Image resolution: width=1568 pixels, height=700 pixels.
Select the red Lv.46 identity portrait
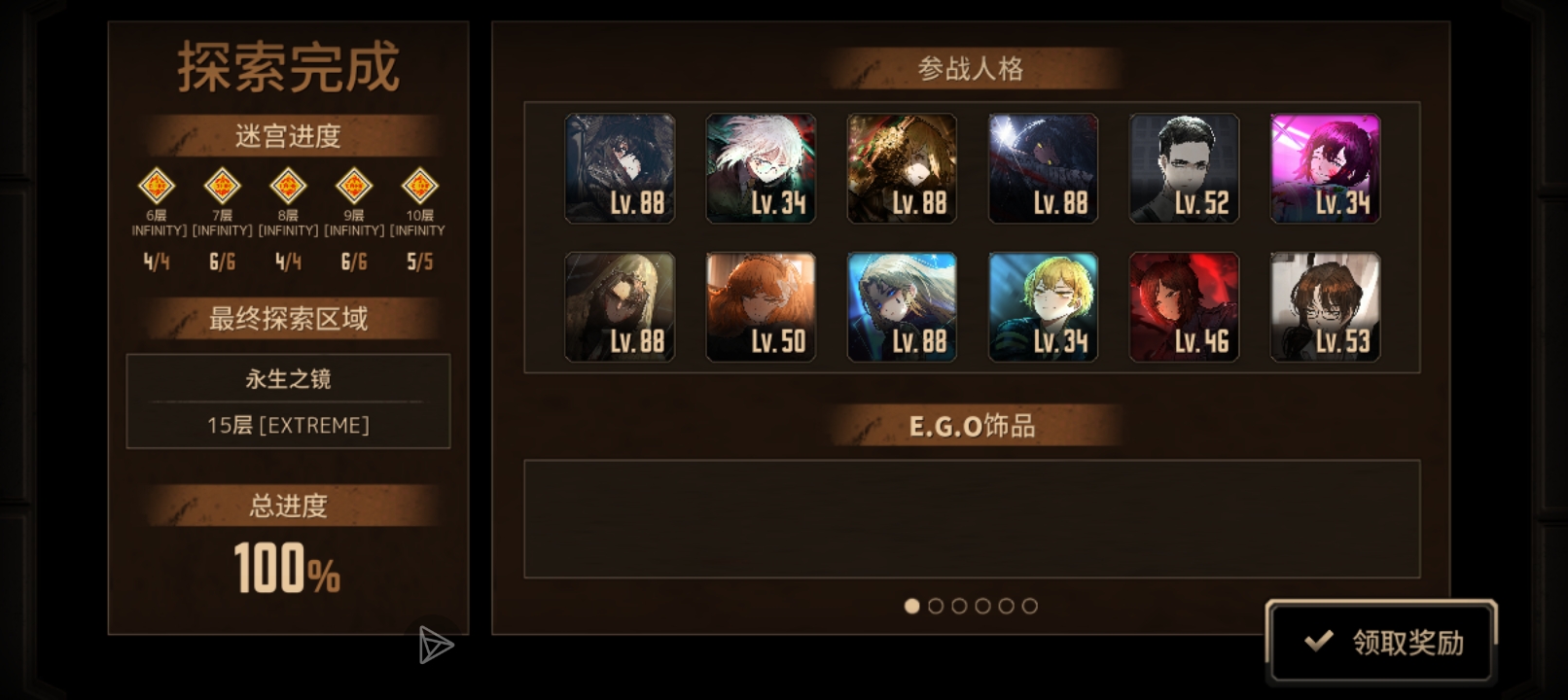pos(1184,307)
